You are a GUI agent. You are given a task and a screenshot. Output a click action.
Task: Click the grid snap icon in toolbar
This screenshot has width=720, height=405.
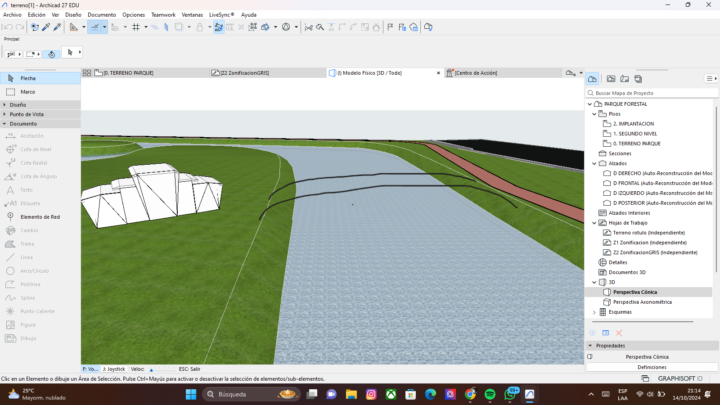[136, 27]
